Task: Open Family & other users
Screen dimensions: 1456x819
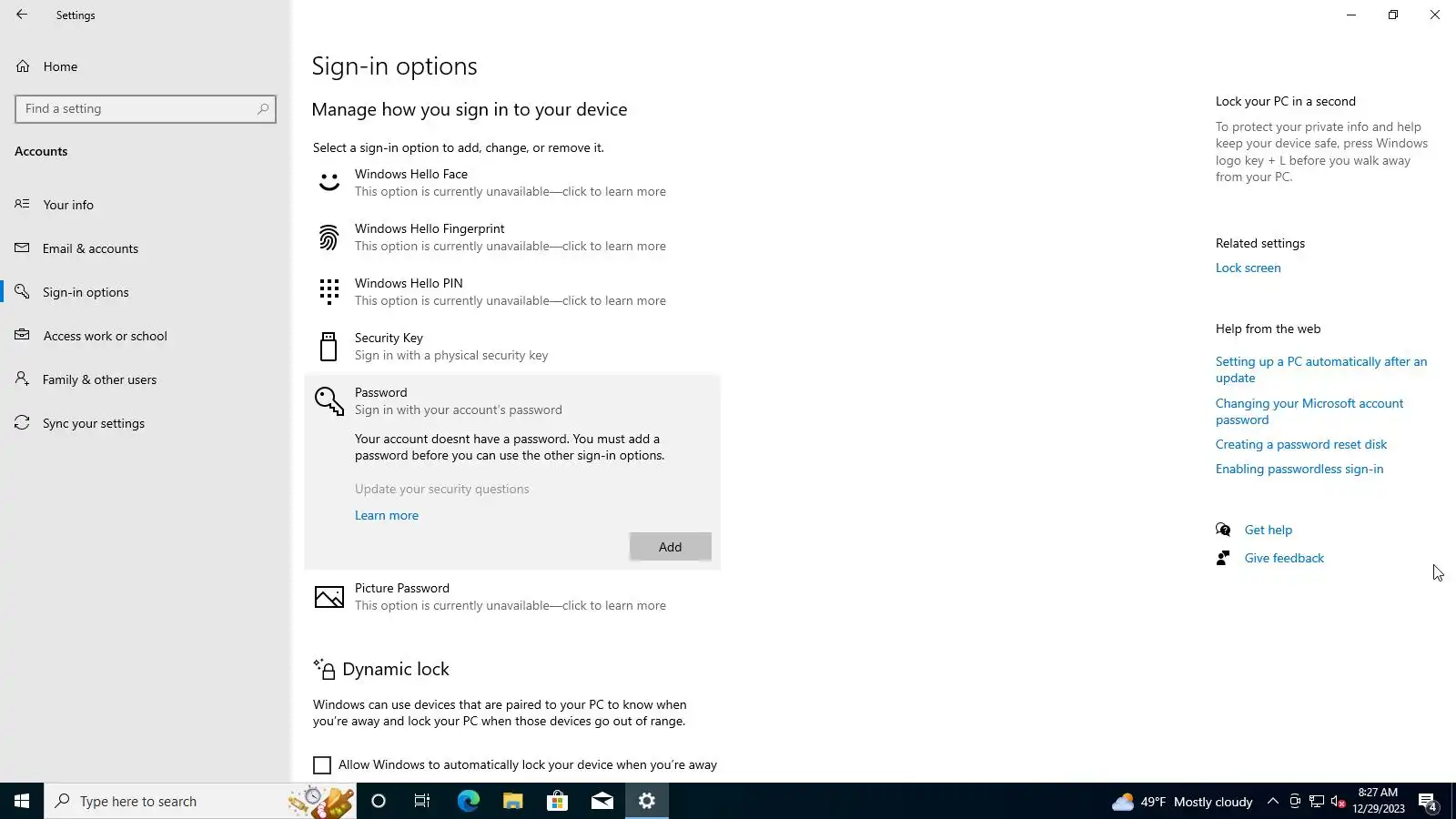Action: pyautogui.click(x=146, y=379)
